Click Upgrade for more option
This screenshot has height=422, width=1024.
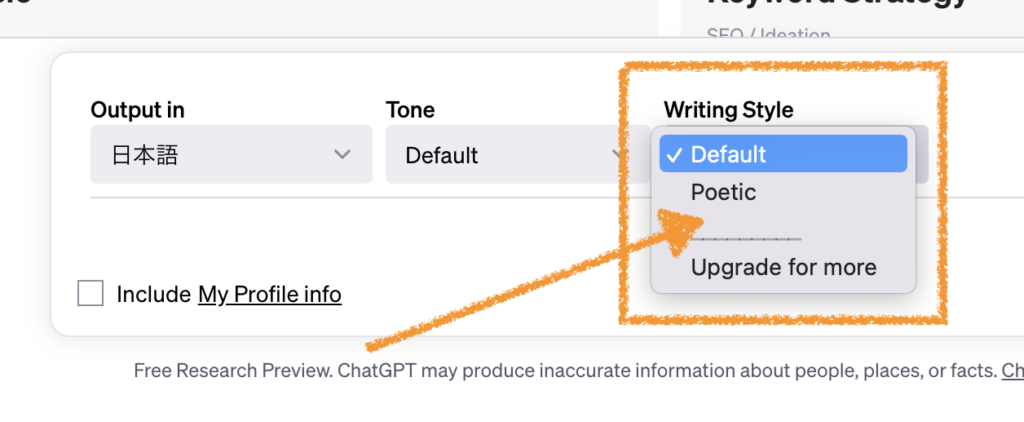(783, 268)
